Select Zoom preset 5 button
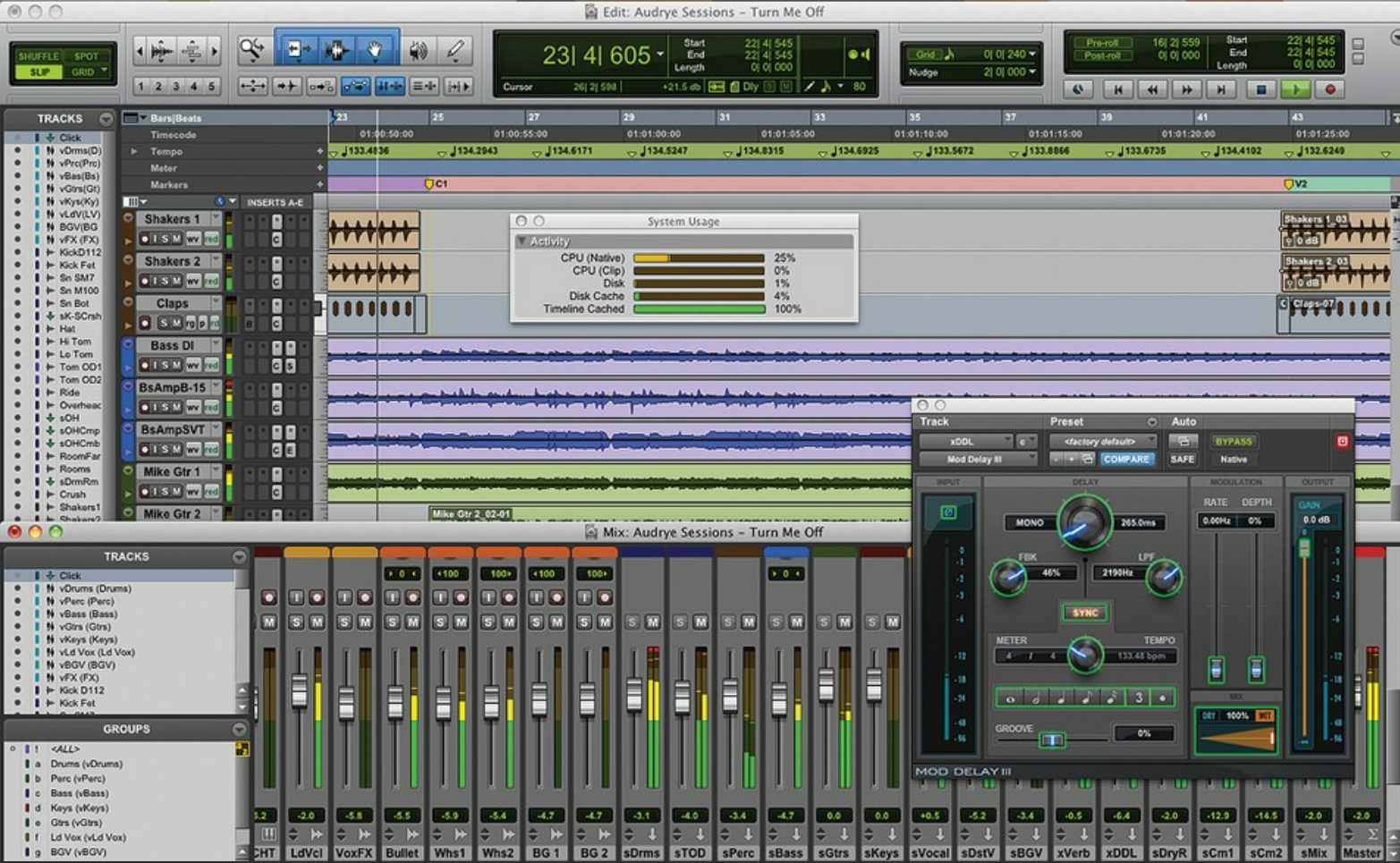 212,87
